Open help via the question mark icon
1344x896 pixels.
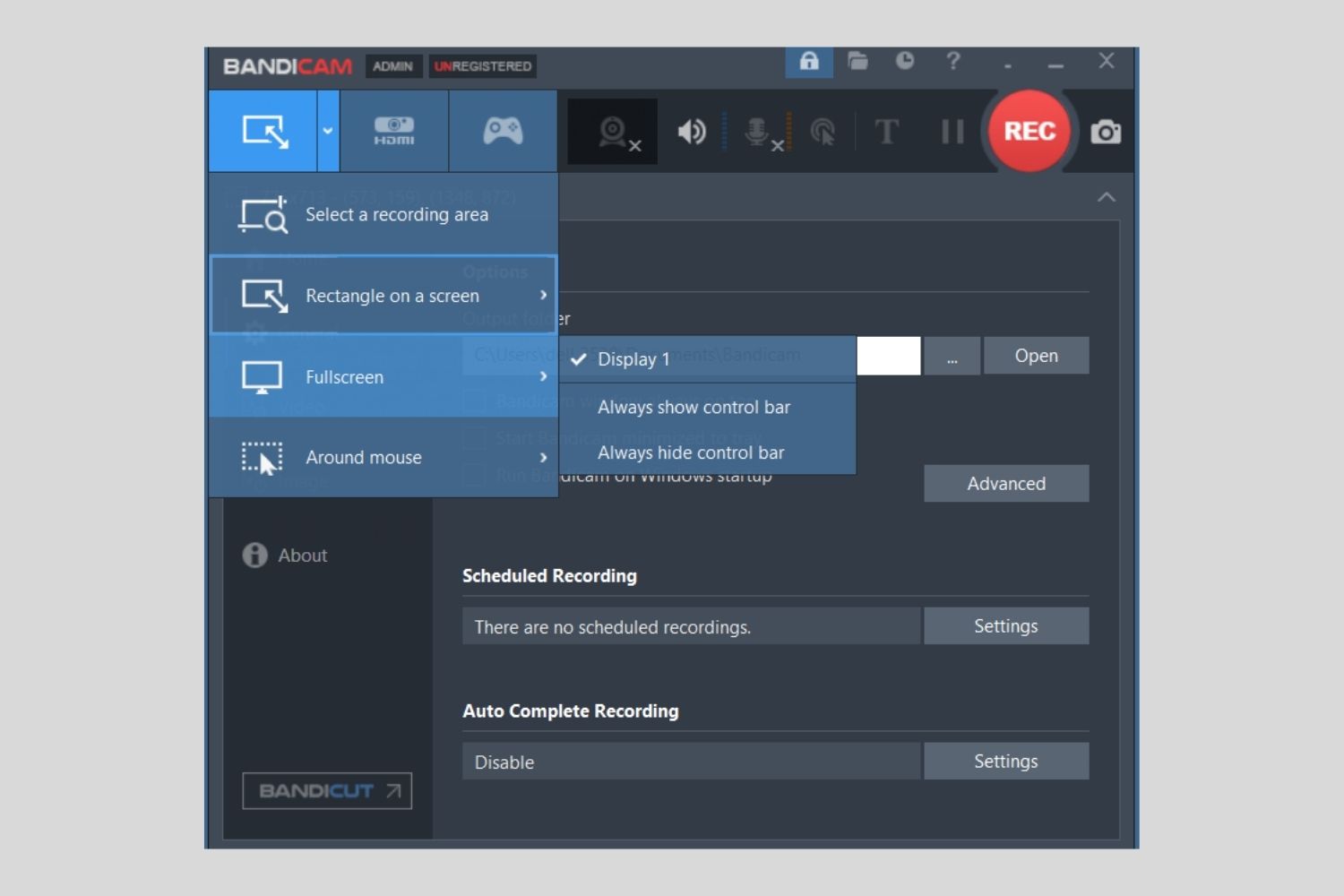(953, 61)
